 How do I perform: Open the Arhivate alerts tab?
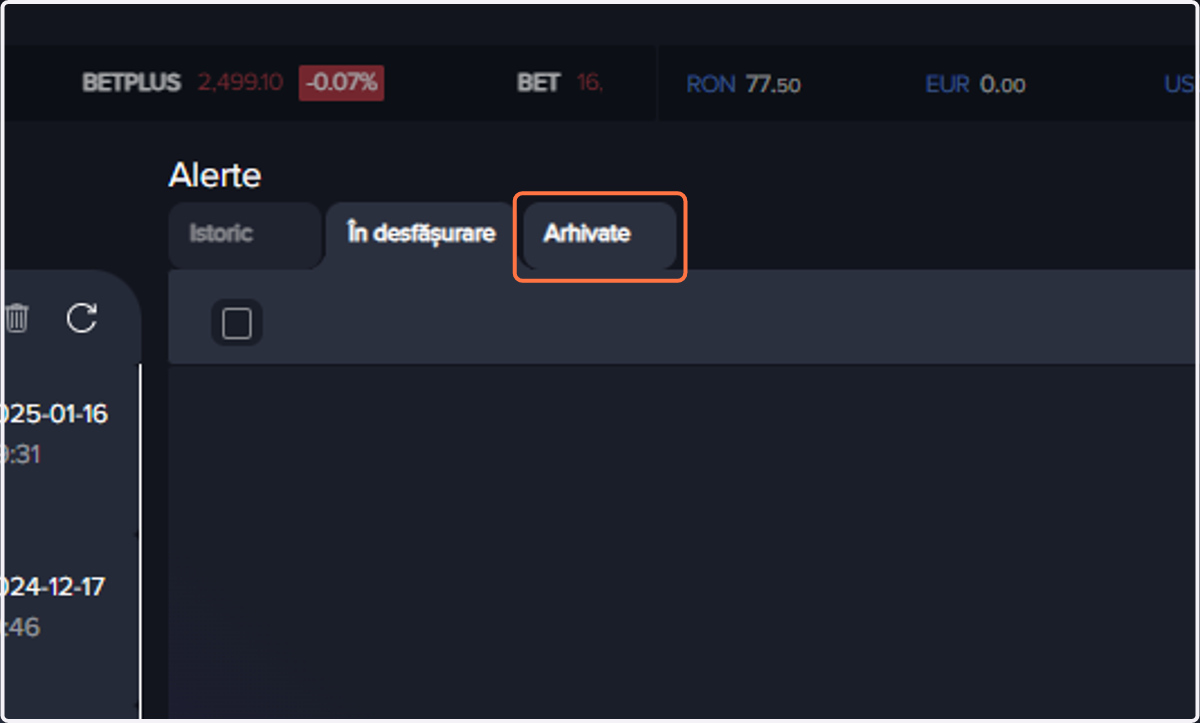point(599,235)
